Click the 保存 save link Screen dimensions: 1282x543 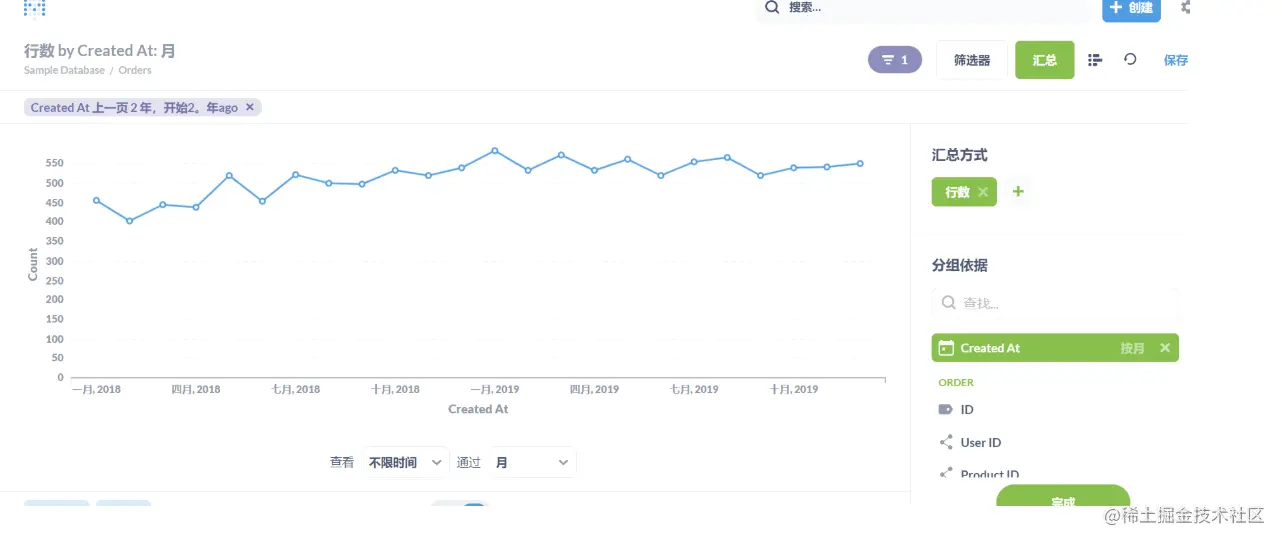pyautogui.click(x=1176, y=60)
